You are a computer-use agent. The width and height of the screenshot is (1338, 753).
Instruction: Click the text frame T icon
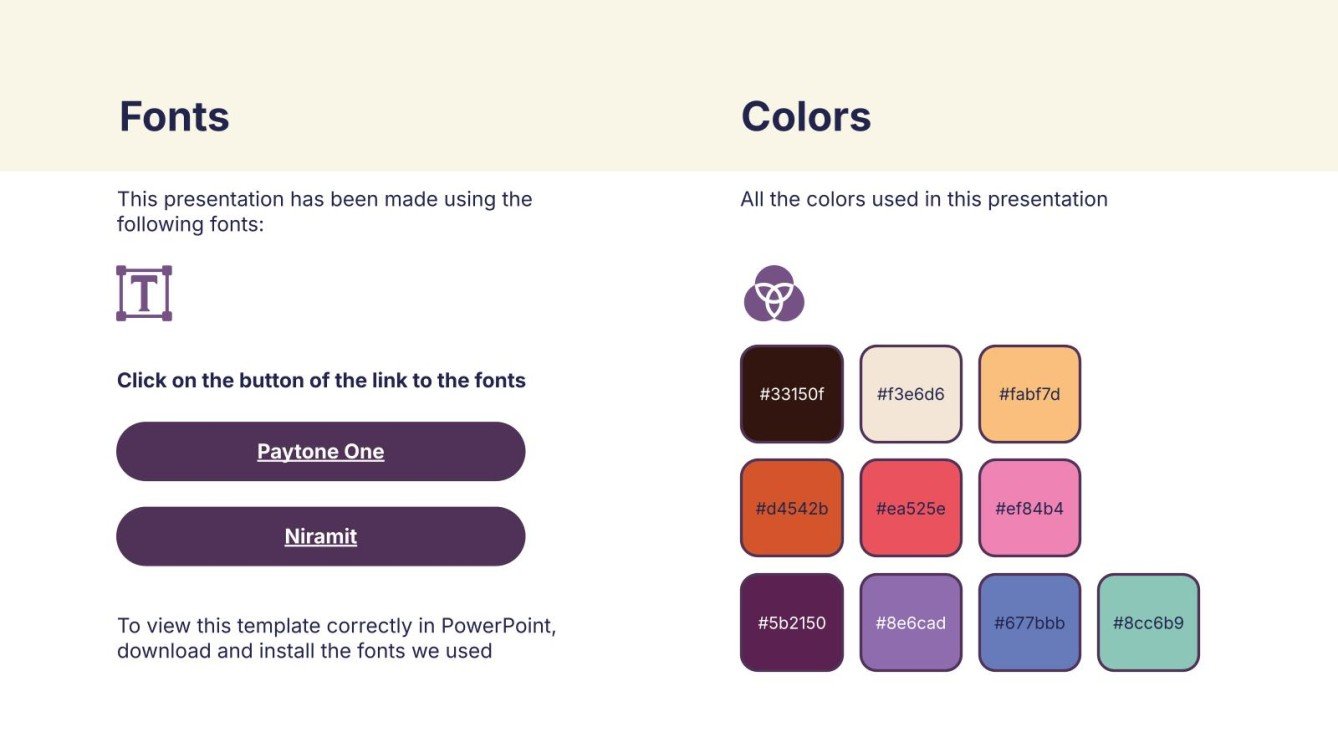tap(144, 293)
